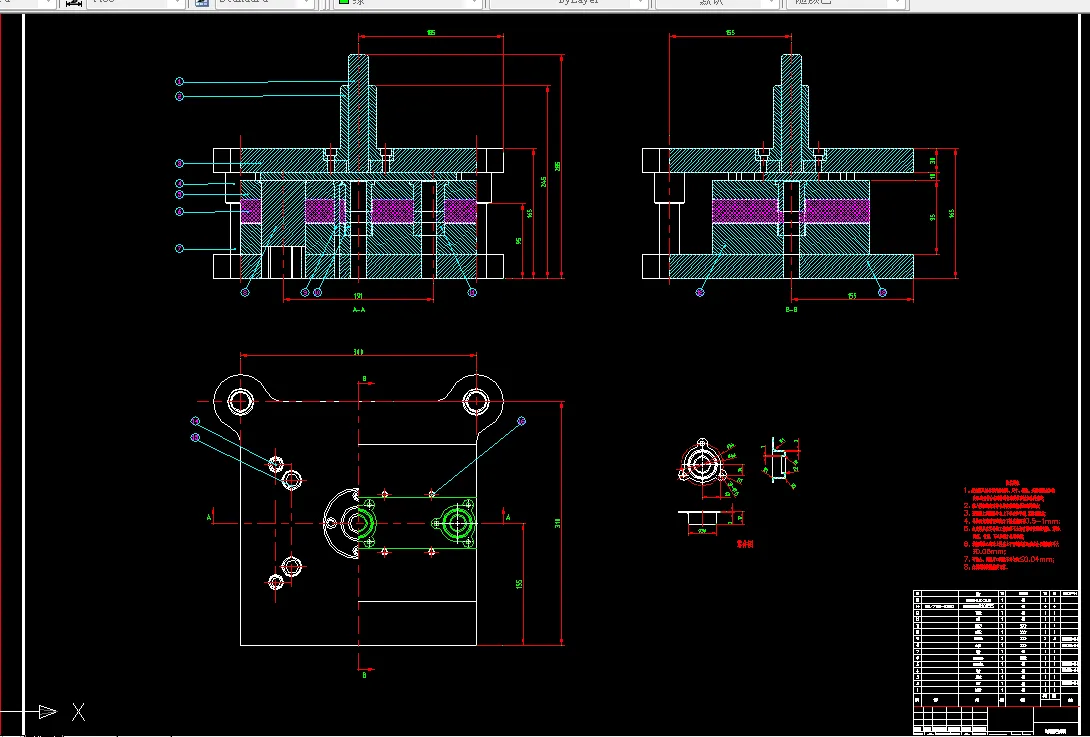Select part balloon 3 in section A-A
Image resolution: width=1090 pixels, height=737 pixels.
coord(179,163)
